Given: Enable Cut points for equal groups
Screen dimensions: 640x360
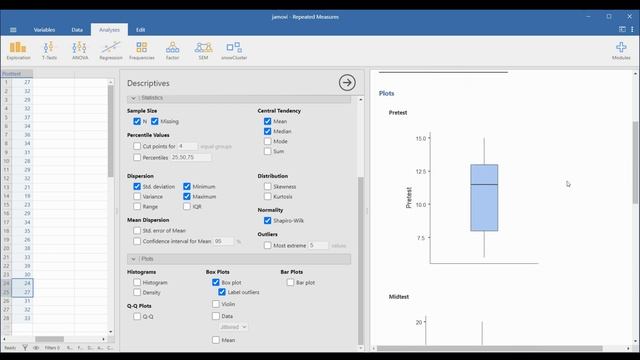Looking at the screenshot, I should point(137,146).
